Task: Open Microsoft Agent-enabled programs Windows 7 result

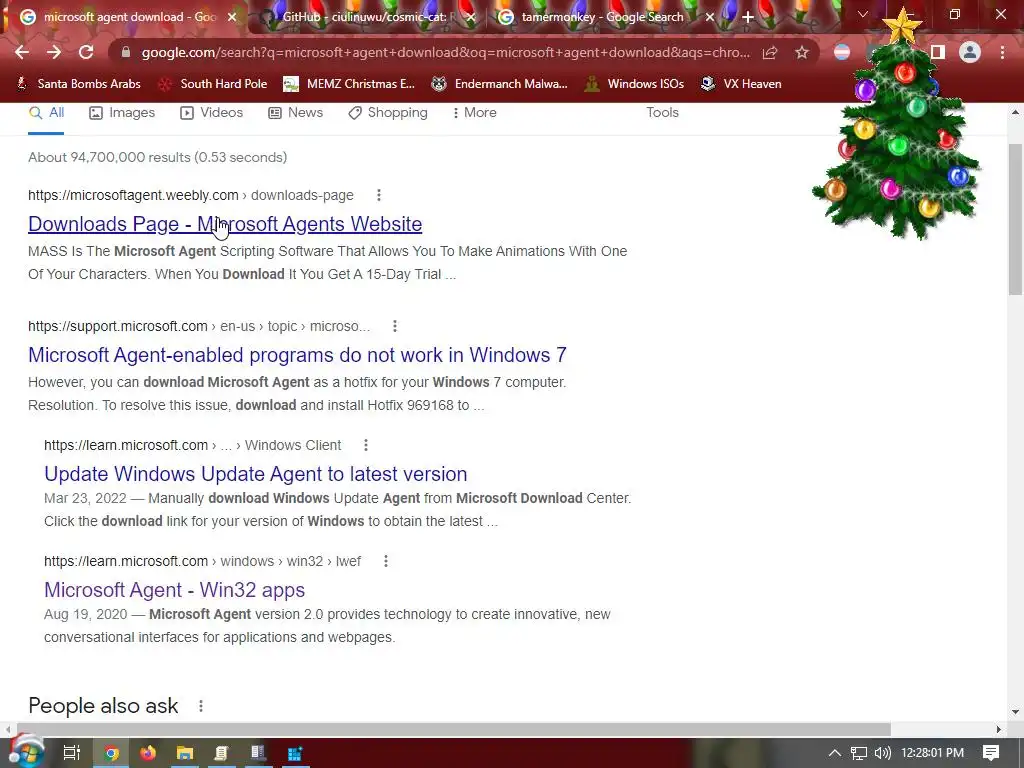Action: tap(297, 355)
